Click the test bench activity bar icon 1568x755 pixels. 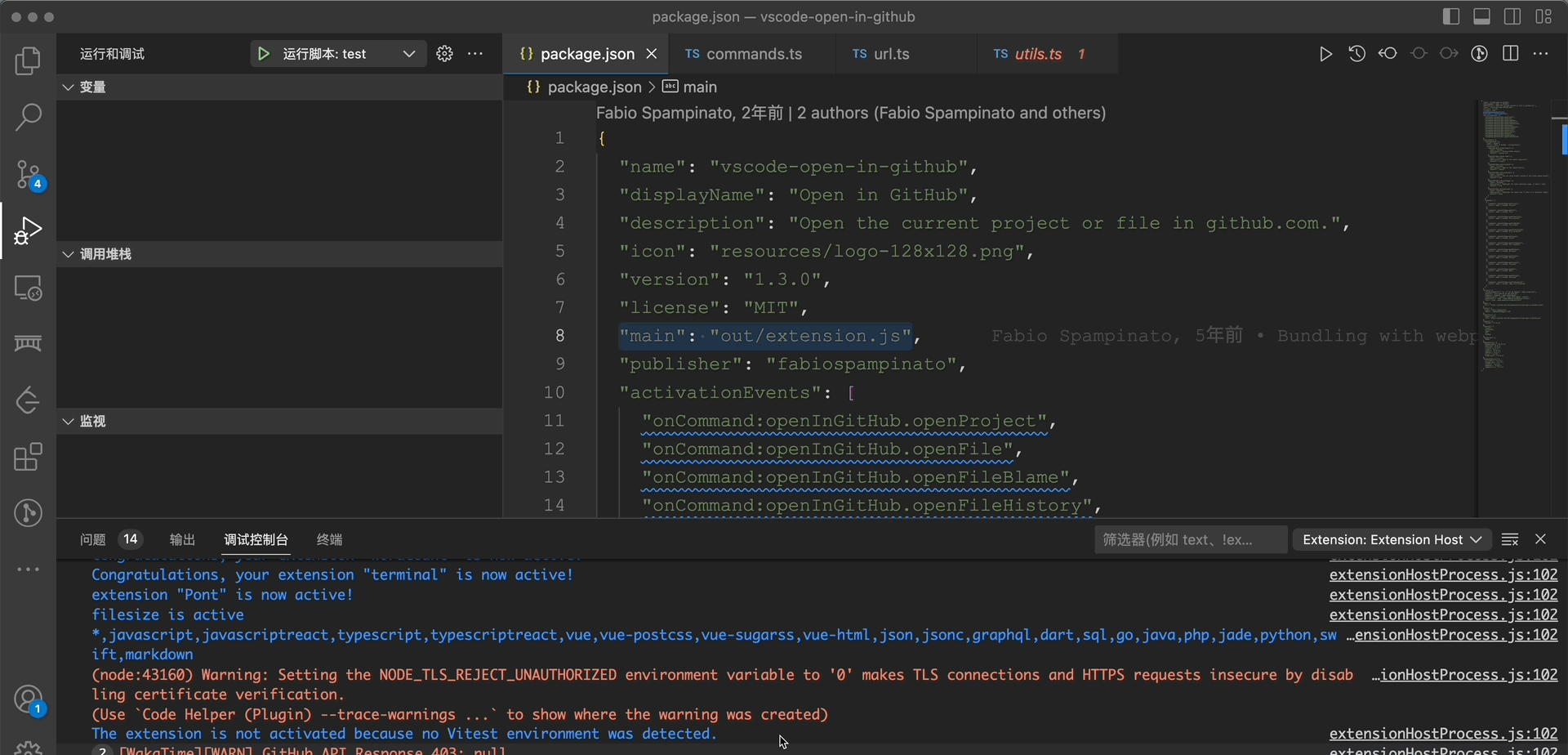(28, 343)
